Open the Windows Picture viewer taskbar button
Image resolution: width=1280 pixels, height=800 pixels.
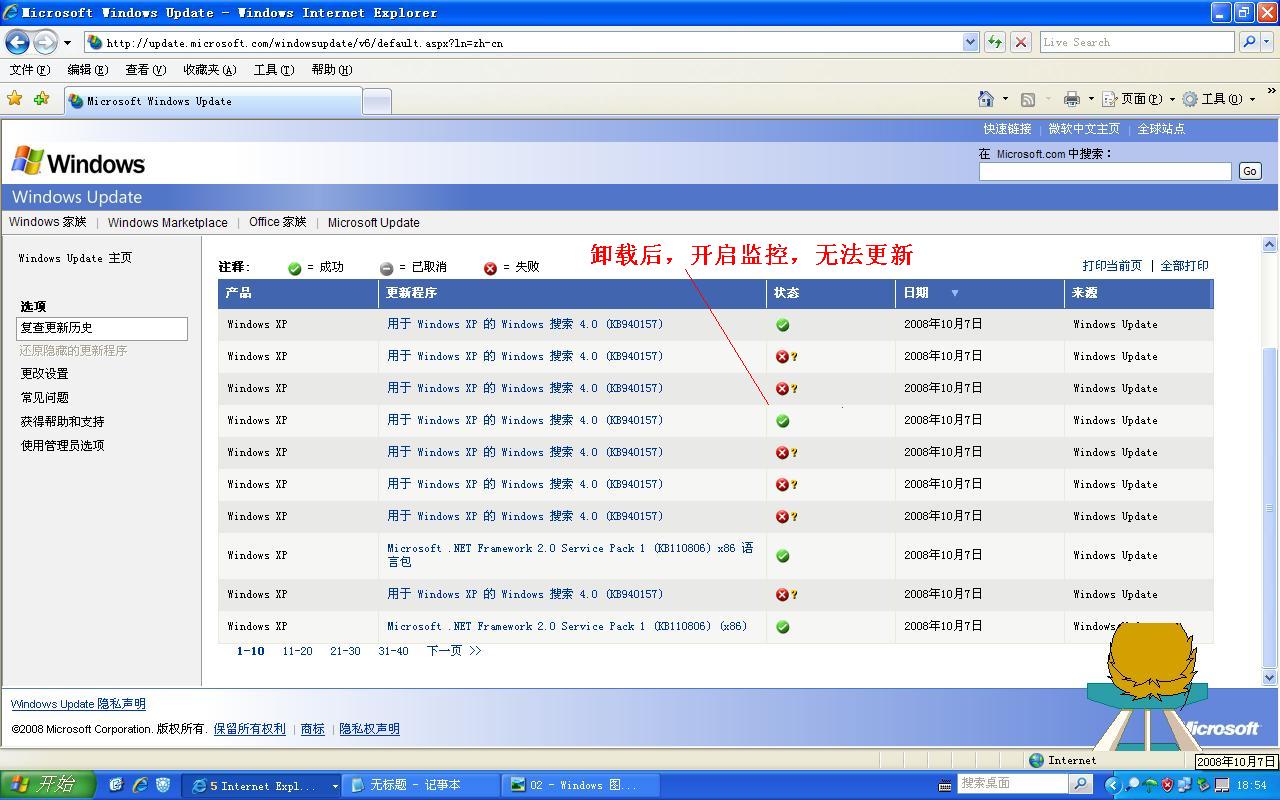point(580,785)
